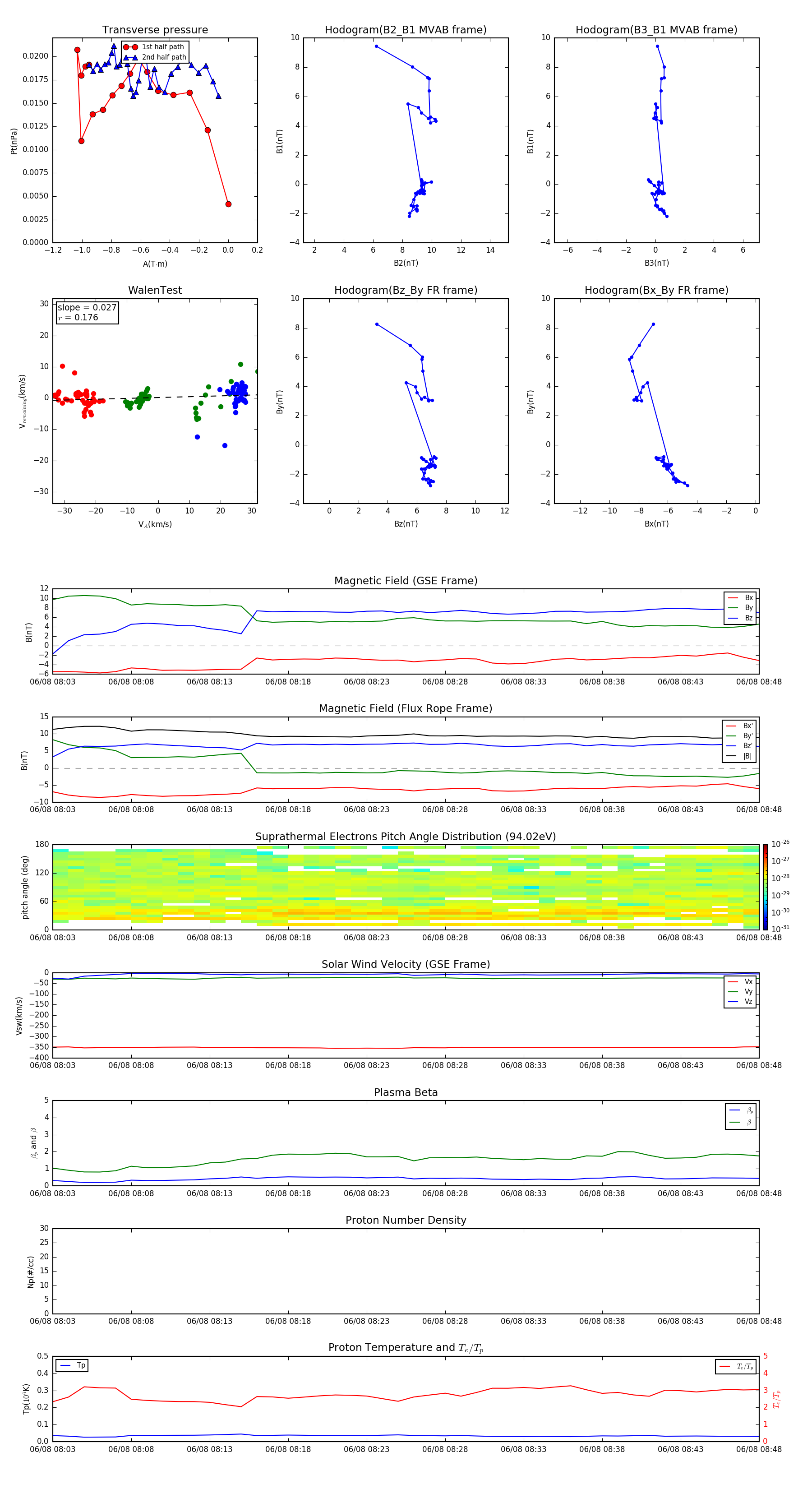Click the |B| legend entry
The width and height of the screenshot is (812, 1489).
tap(739, 757)
